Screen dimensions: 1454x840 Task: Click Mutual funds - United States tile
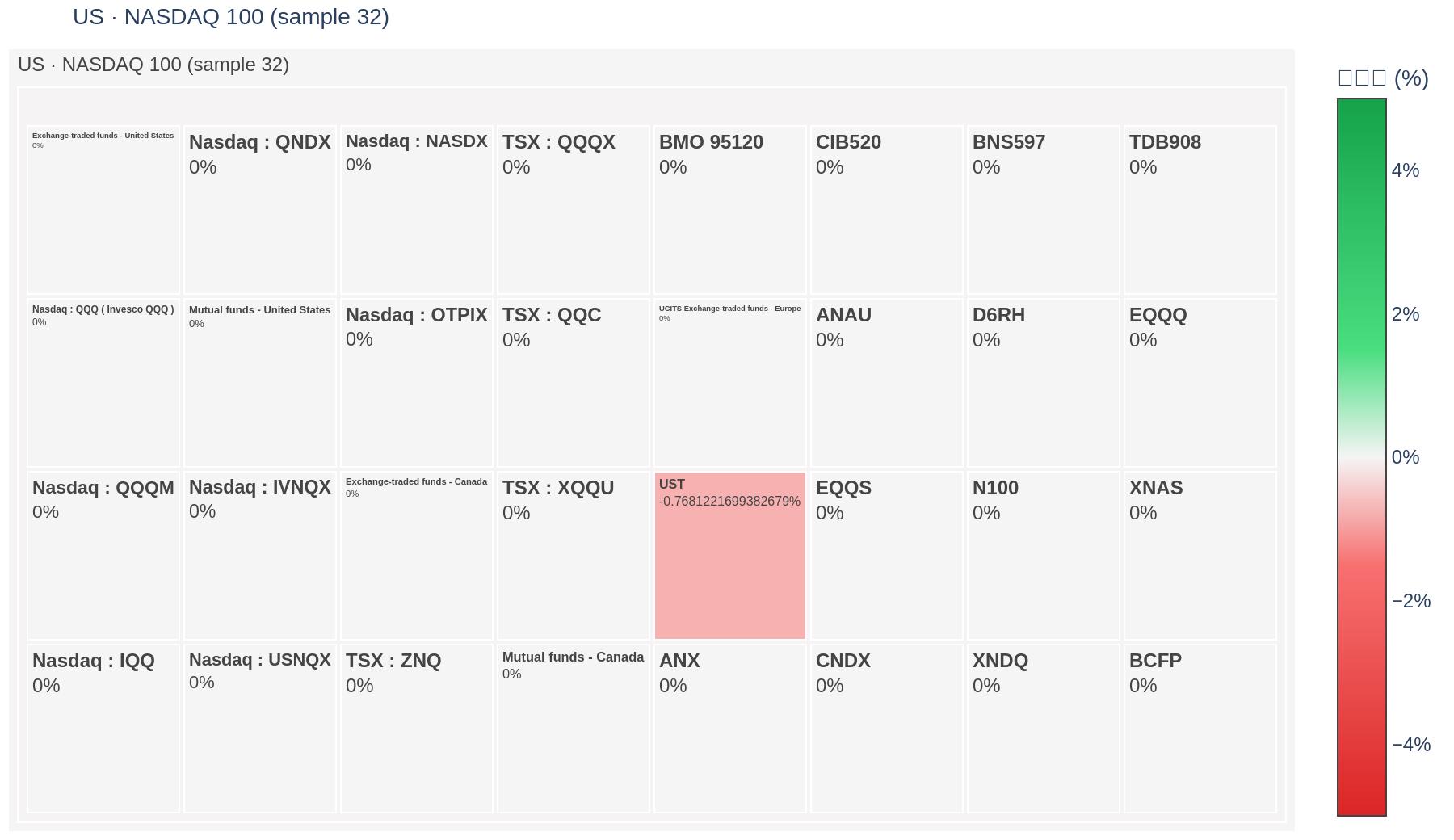260,383
